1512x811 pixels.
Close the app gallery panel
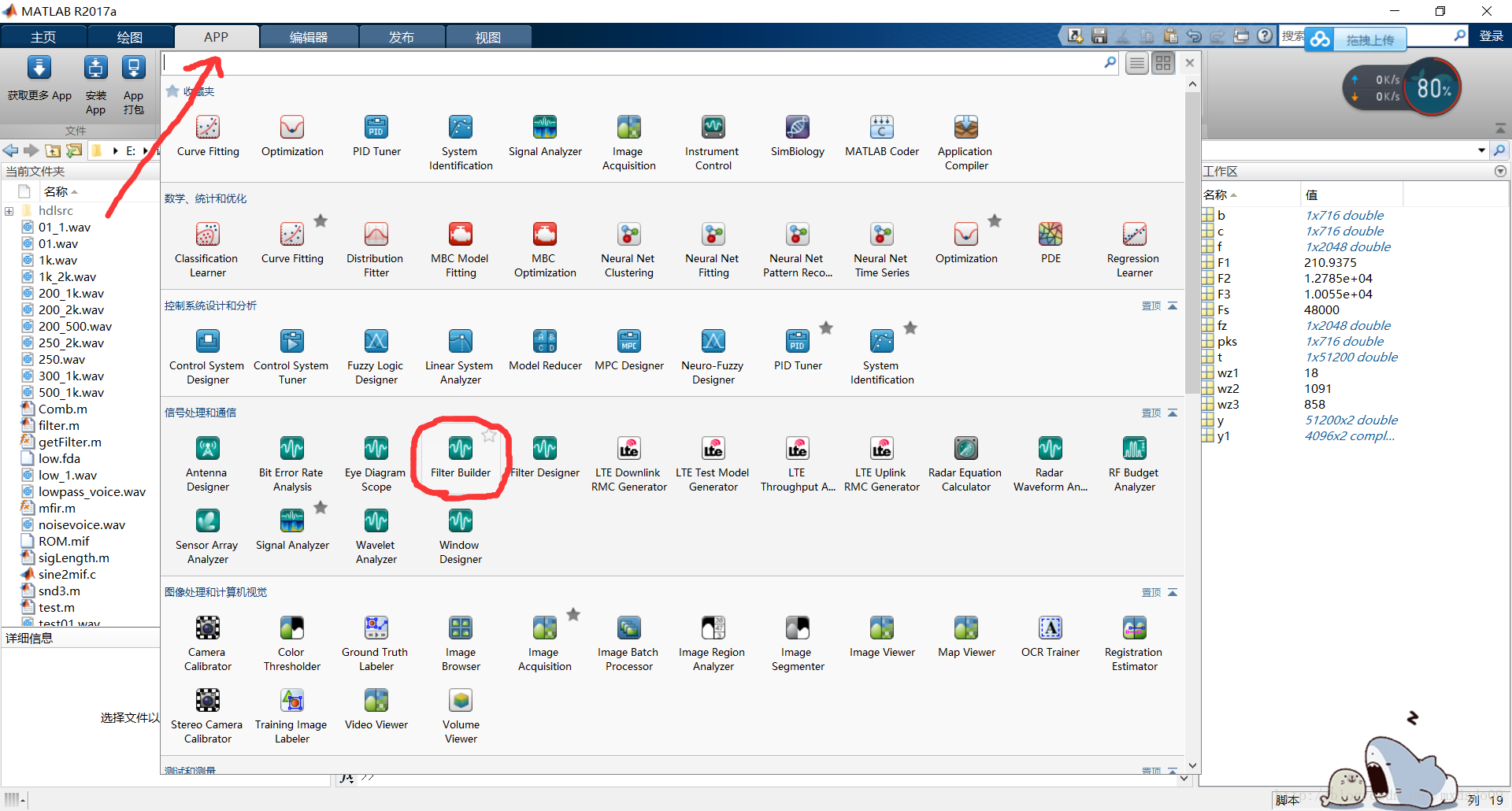[x=1190, y=63]
